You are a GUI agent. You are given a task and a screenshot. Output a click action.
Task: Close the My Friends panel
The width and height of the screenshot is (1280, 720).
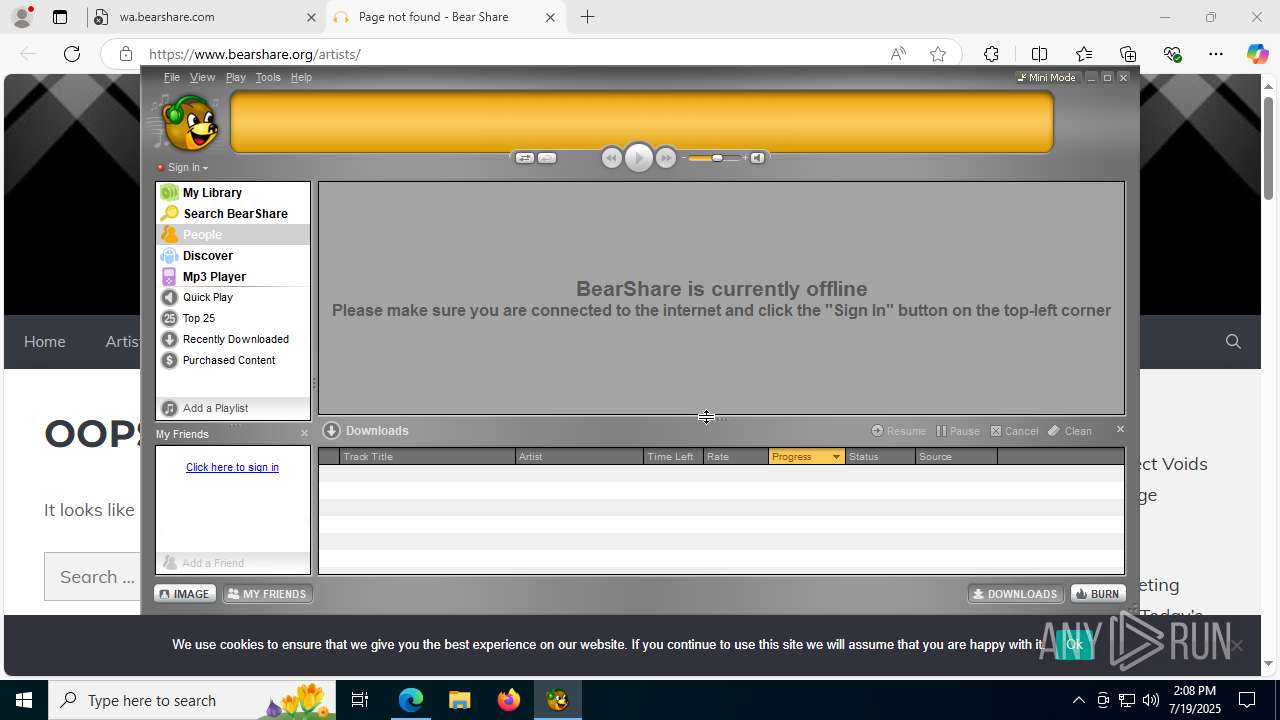click(x=304, y=433)
